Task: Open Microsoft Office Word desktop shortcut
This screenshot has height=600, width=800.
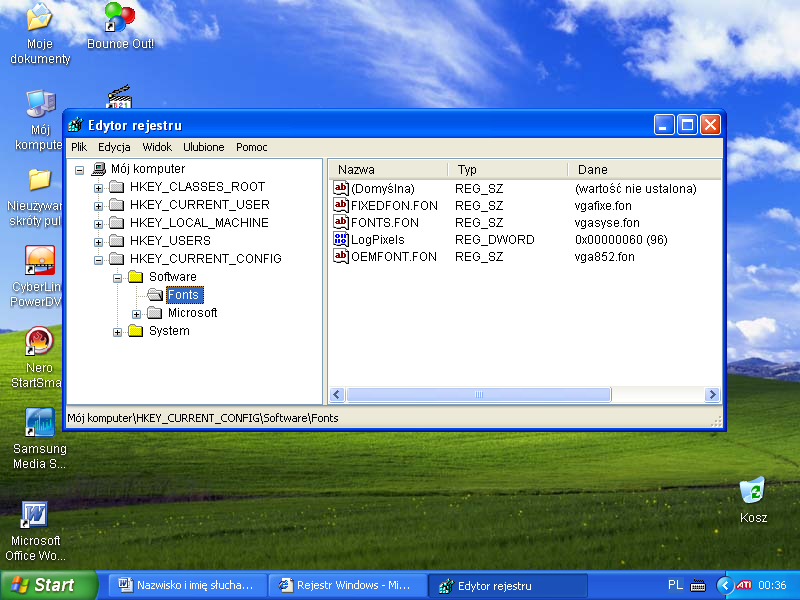Action: tap(36, 515)
